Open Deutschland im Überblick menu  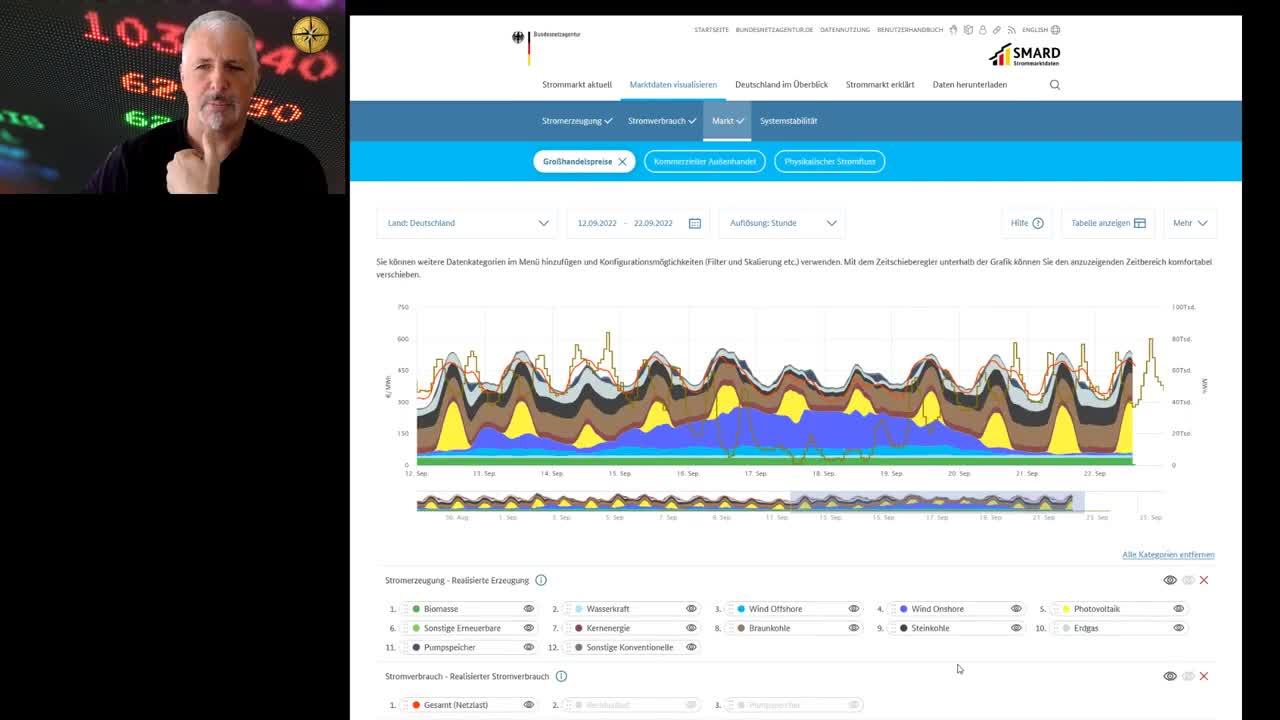(x=781, y=85)
